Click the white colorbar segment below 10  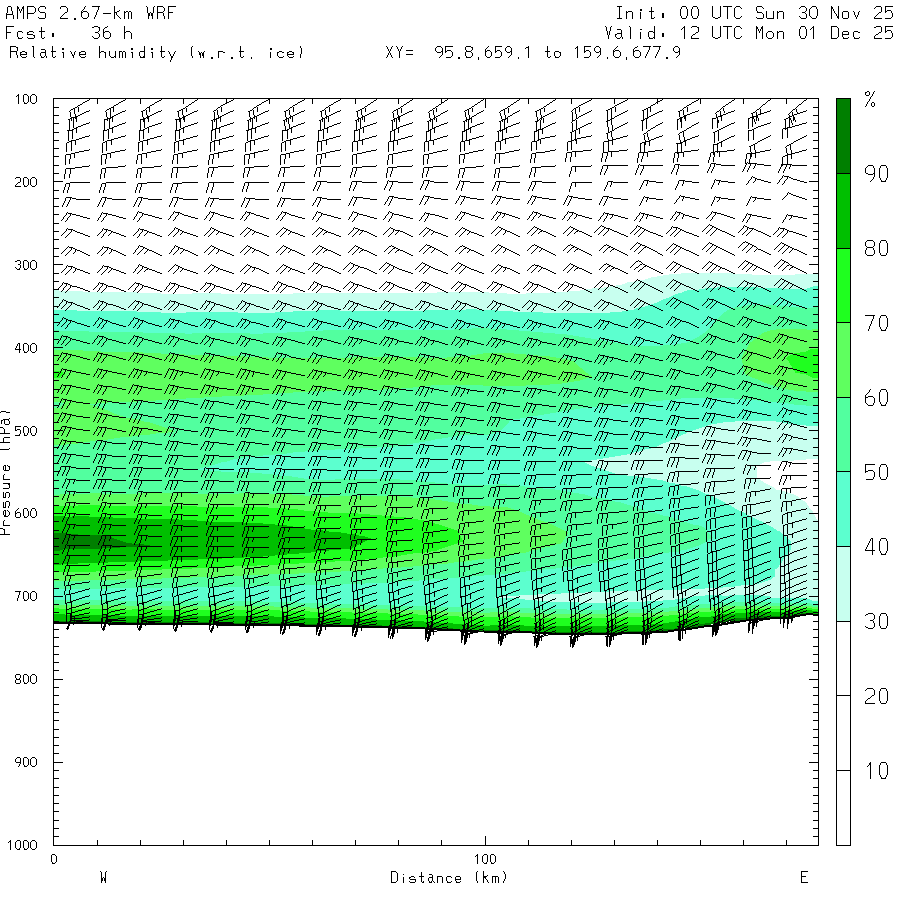tap(843, 808)
